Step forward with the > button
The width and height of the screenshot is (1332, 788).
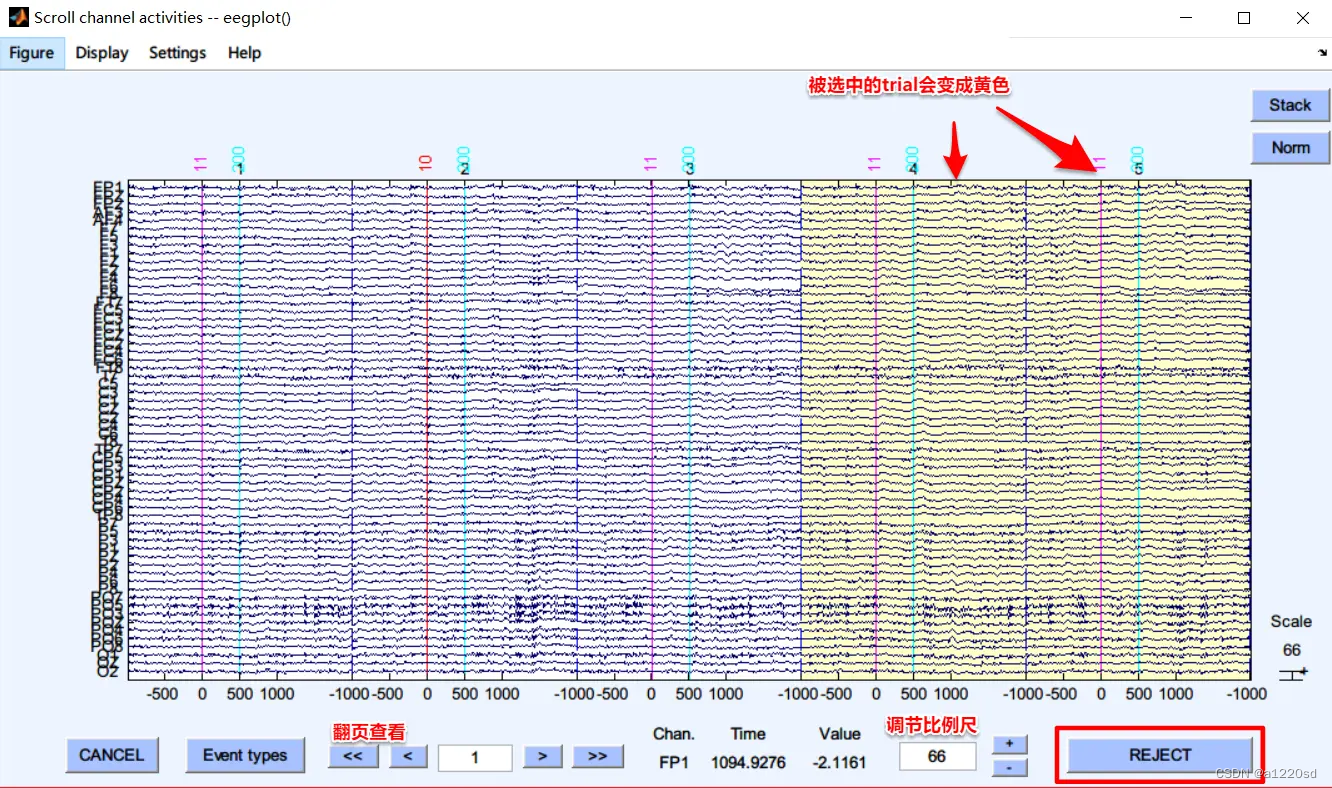coord(543,756)
